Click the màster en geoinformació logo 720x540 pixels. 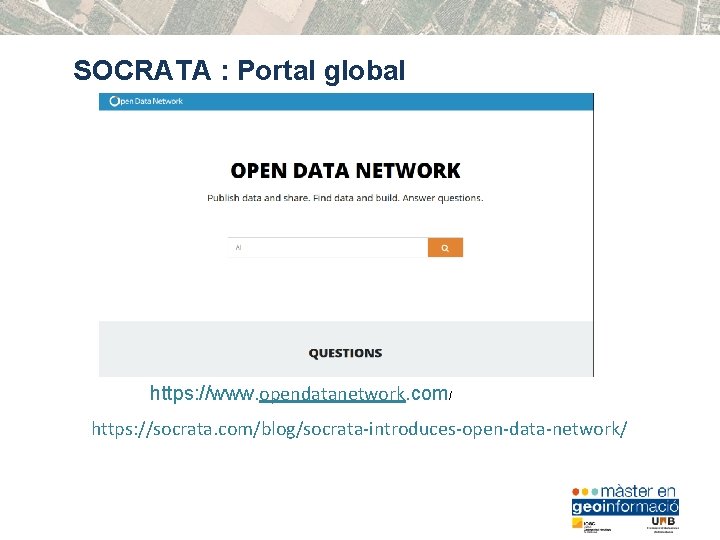click(625, 500)
